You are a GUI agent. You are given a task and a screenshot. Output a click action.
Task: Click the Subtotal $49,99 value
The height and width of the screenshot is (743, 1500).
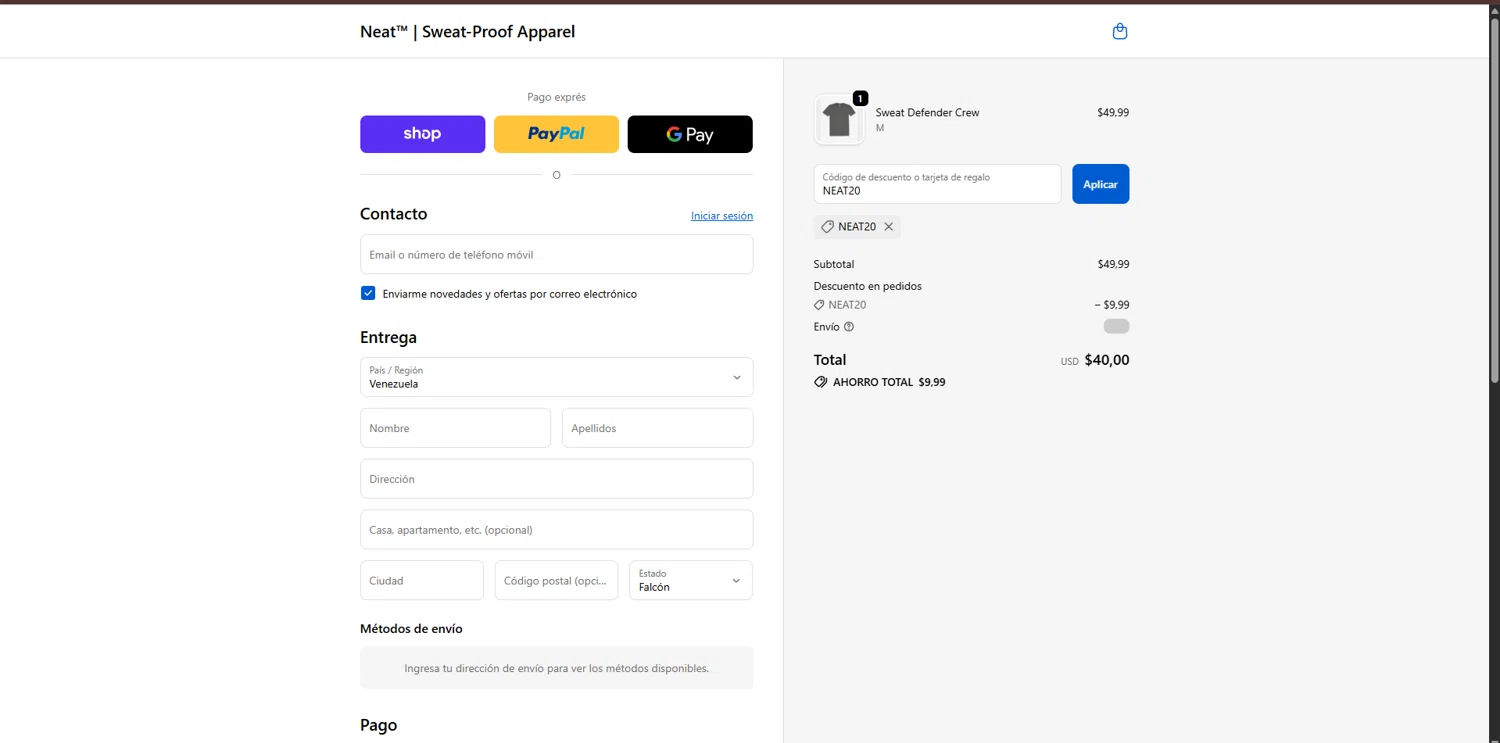1113,265
